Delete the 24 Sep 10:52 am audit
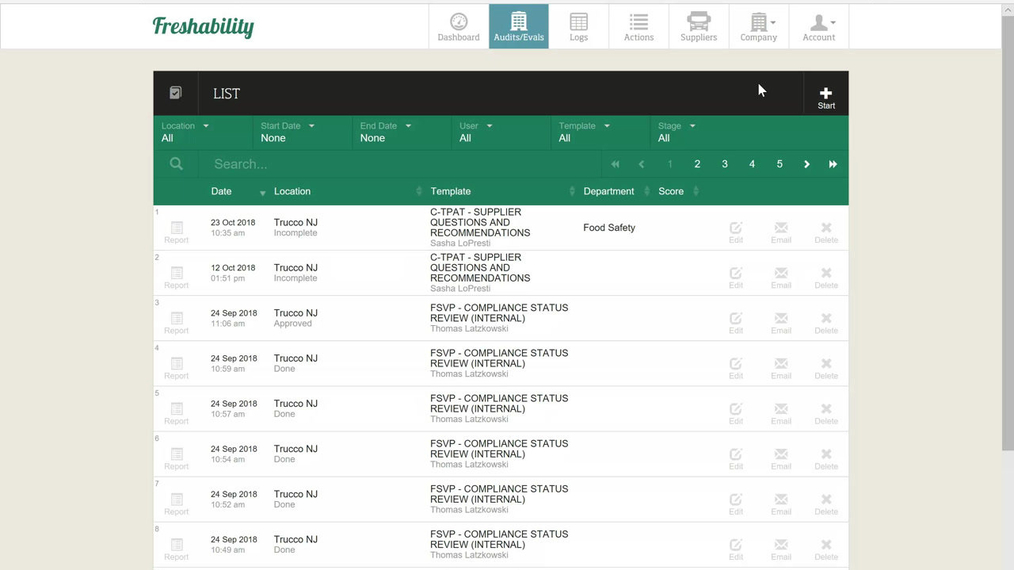 [826, 504]
